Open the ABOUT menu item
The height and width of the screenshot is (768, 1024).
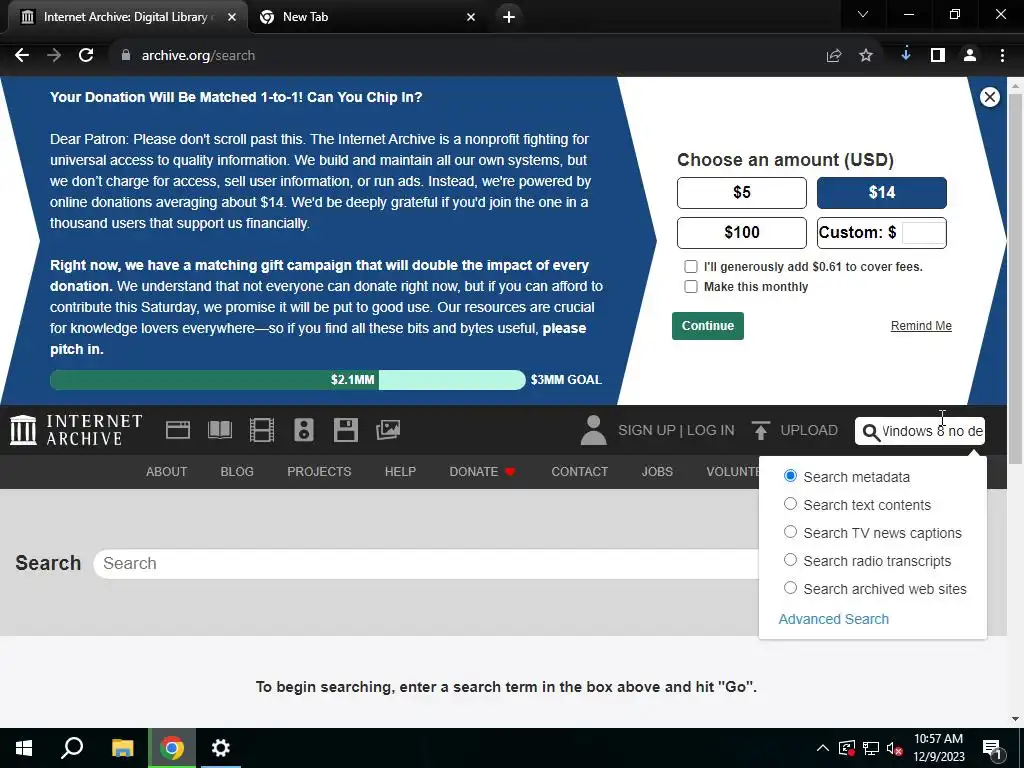167,472
